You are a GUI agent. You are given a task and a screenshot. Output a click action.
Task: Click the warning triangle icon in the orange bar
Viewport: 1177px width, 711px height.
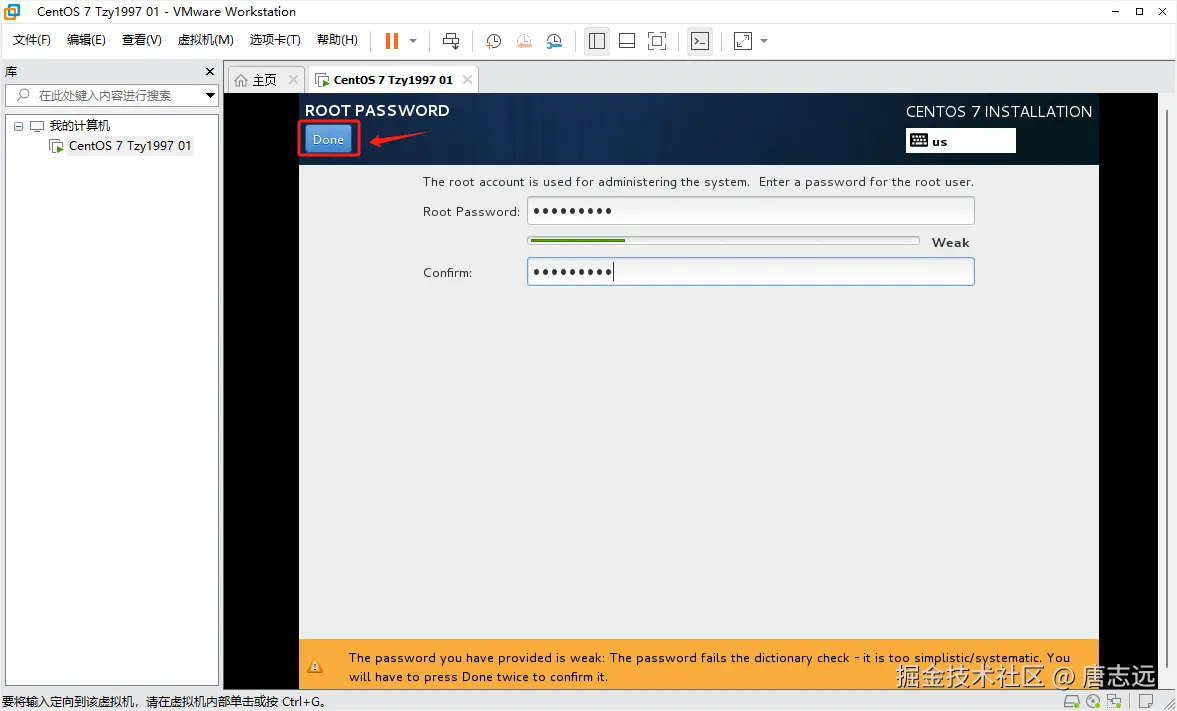[x=315, y=666]
